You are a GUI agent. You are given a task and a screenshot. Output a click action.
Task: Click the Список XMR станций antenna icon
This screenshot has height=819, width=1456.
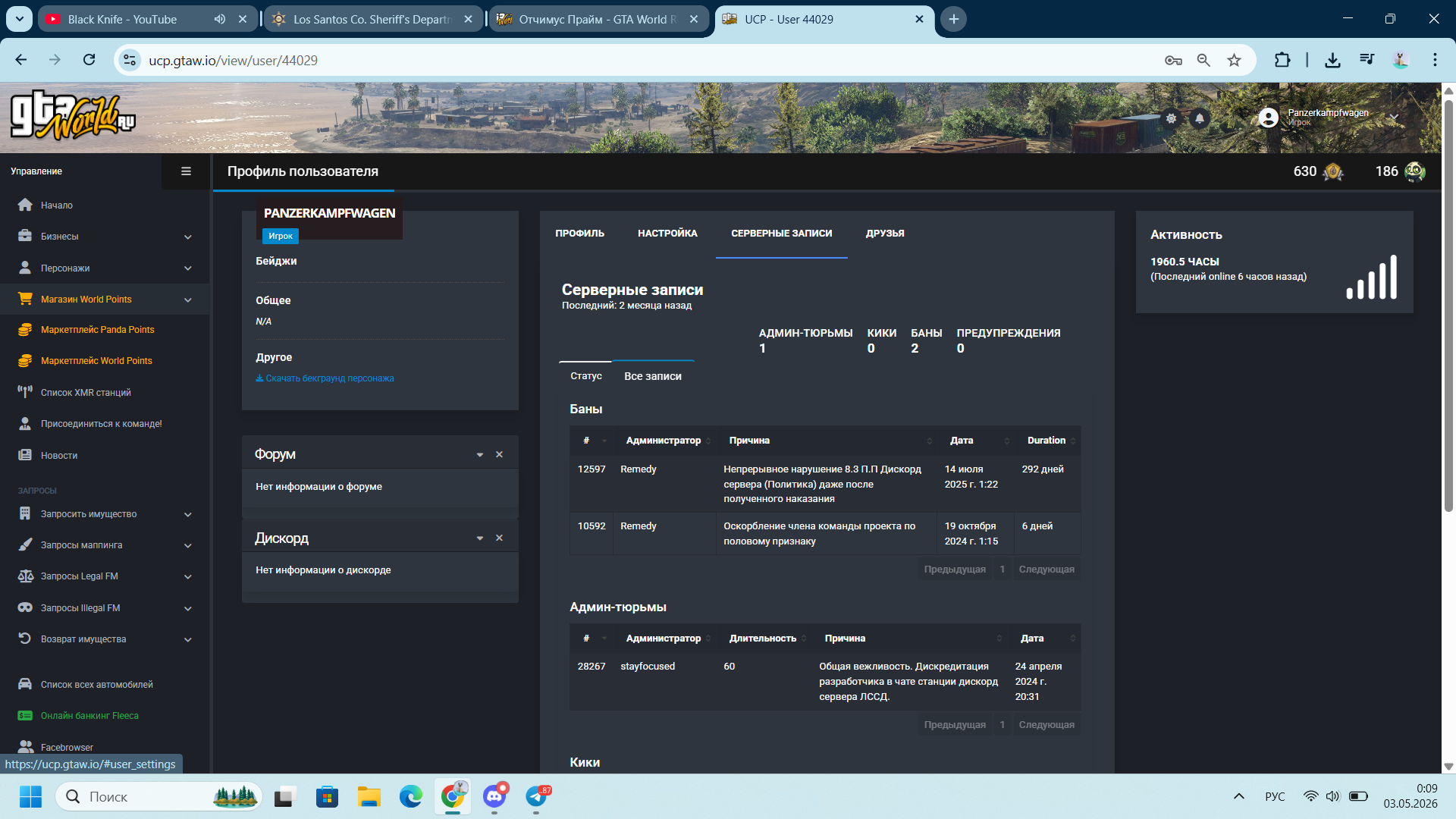point(25,392)
